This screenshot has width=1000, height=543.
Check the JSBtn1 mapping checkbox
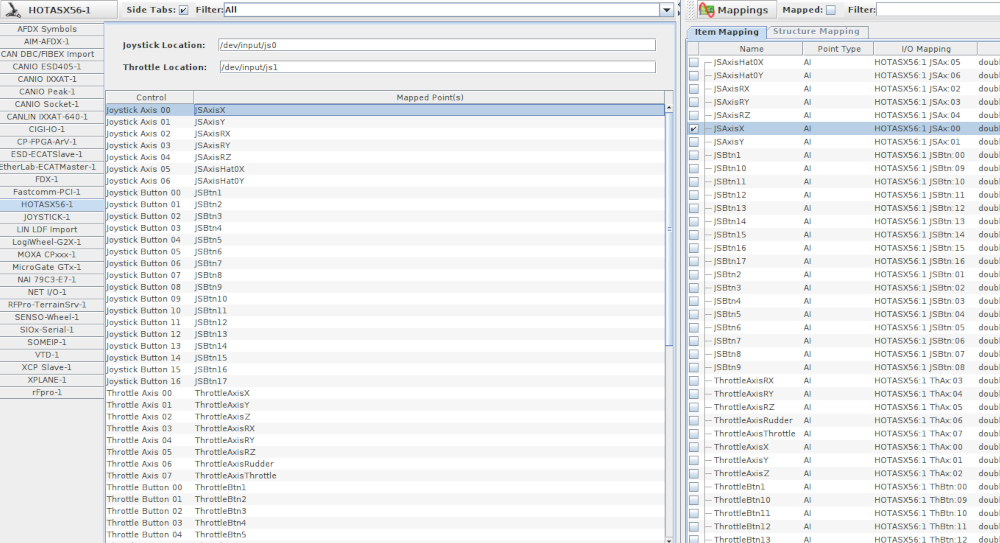pyautogui.click(x=694, y=156)
